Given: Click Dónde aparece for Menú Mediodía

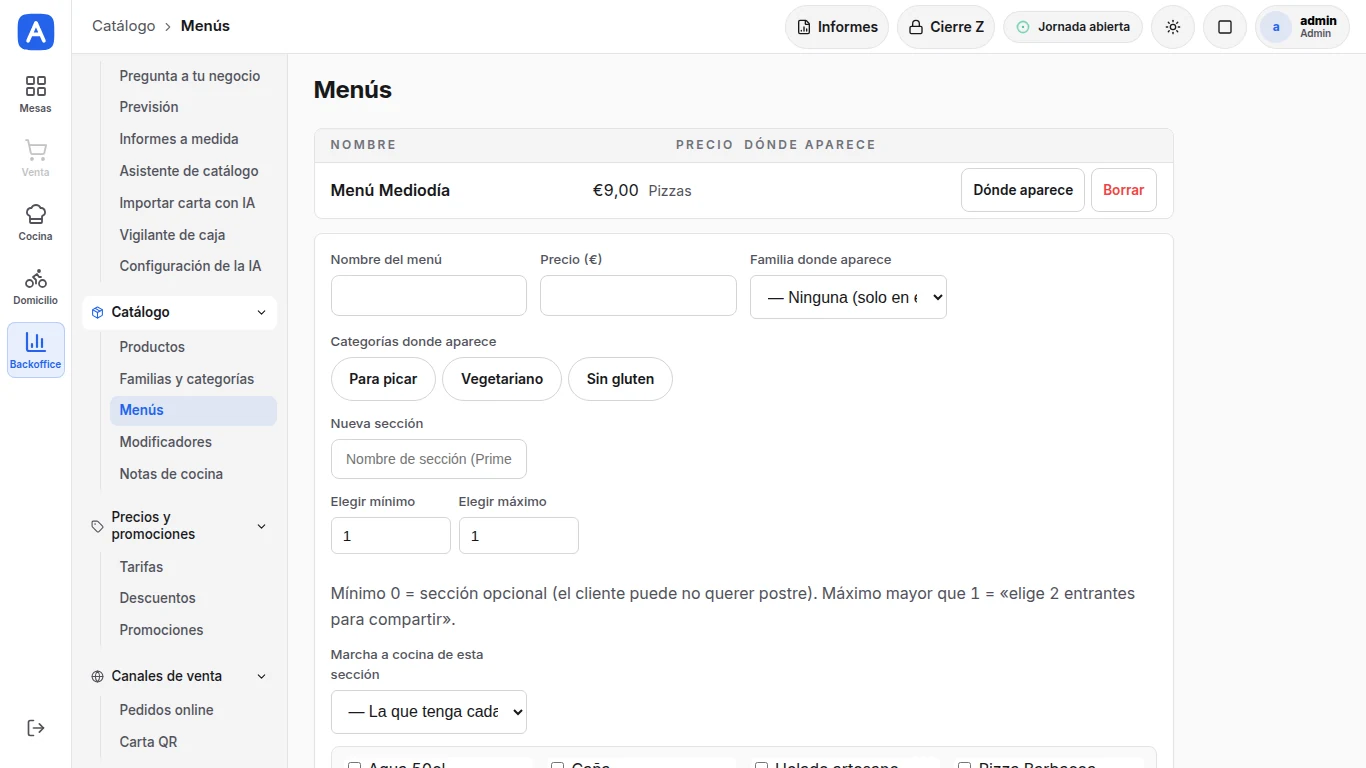Looking at the screenshot, I should [x=1023, y=190].
